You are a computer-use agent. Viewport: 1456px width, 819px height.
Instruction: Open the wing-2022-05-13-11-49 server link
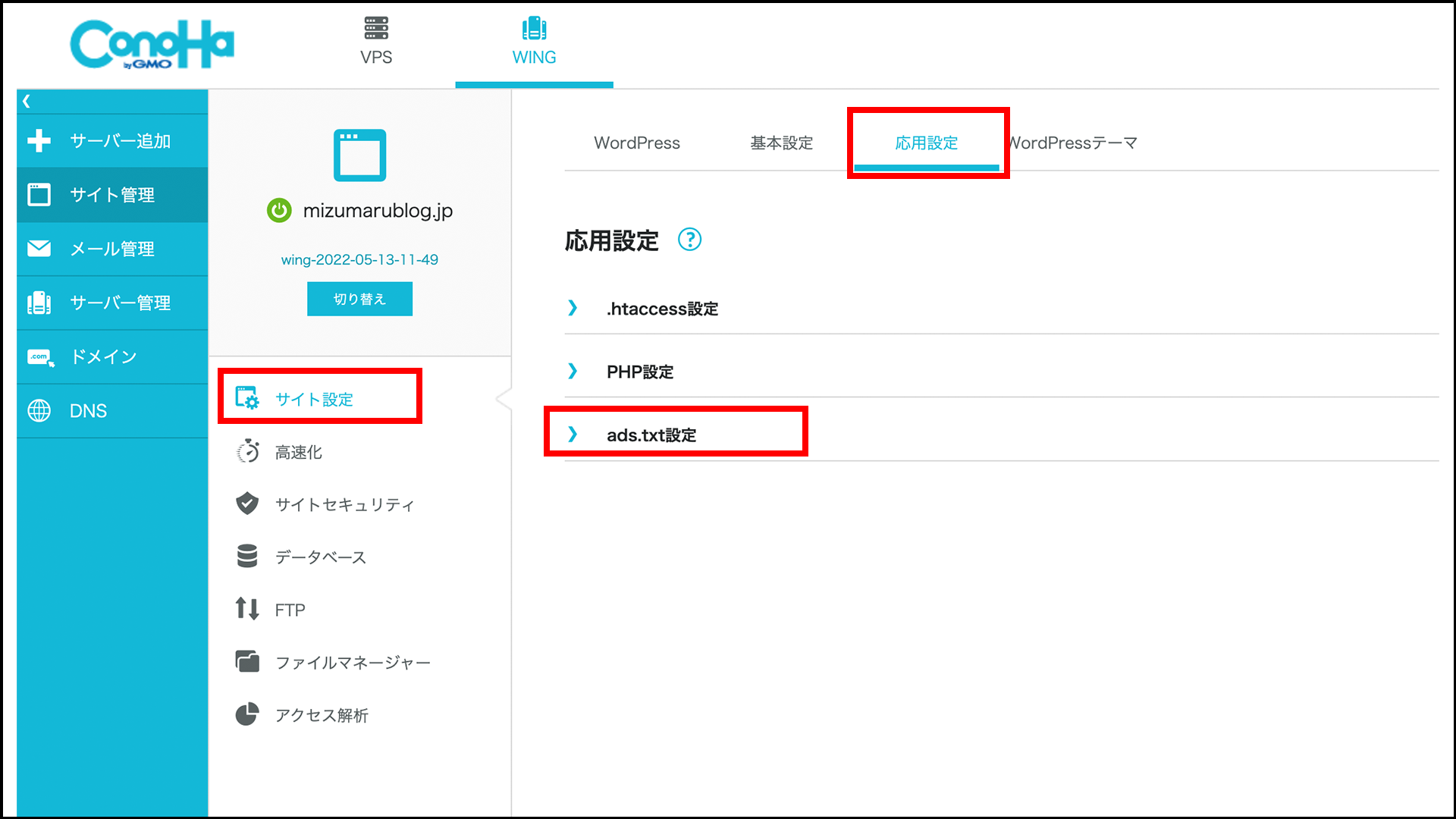[x=359, y=259]
